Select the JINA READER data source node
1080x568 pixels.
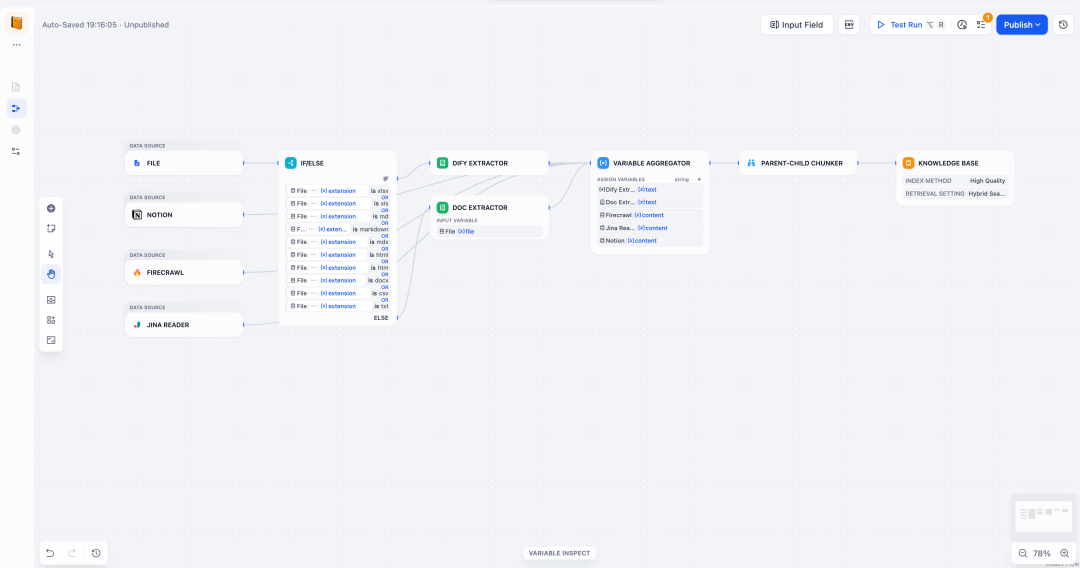coord(184,325)
